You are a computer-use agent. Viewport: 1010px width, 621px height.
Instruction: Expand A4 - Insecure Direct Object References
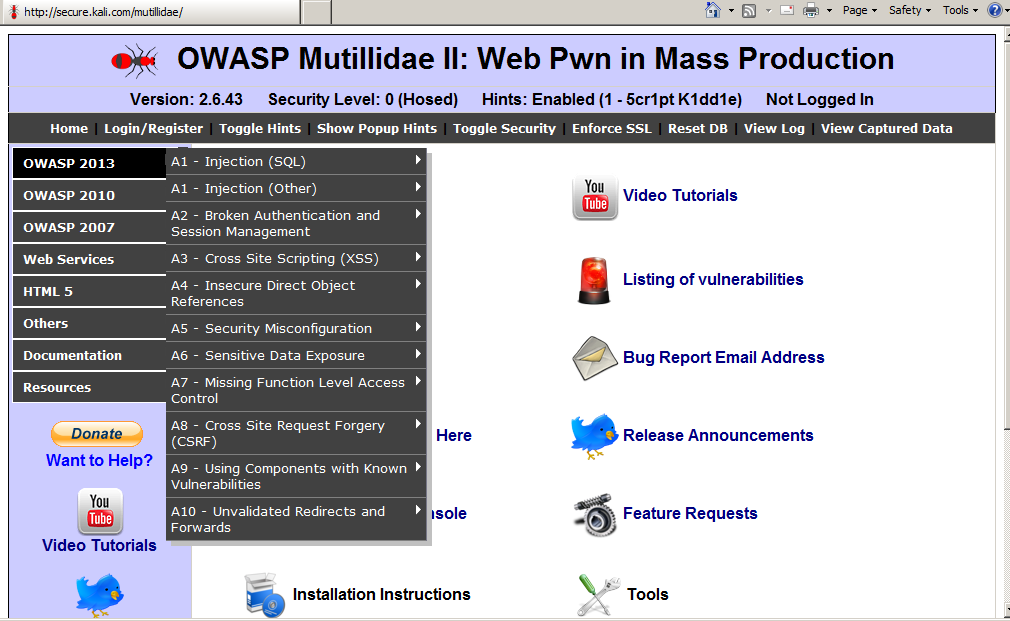pyautogui.click(x=296, y=293)
